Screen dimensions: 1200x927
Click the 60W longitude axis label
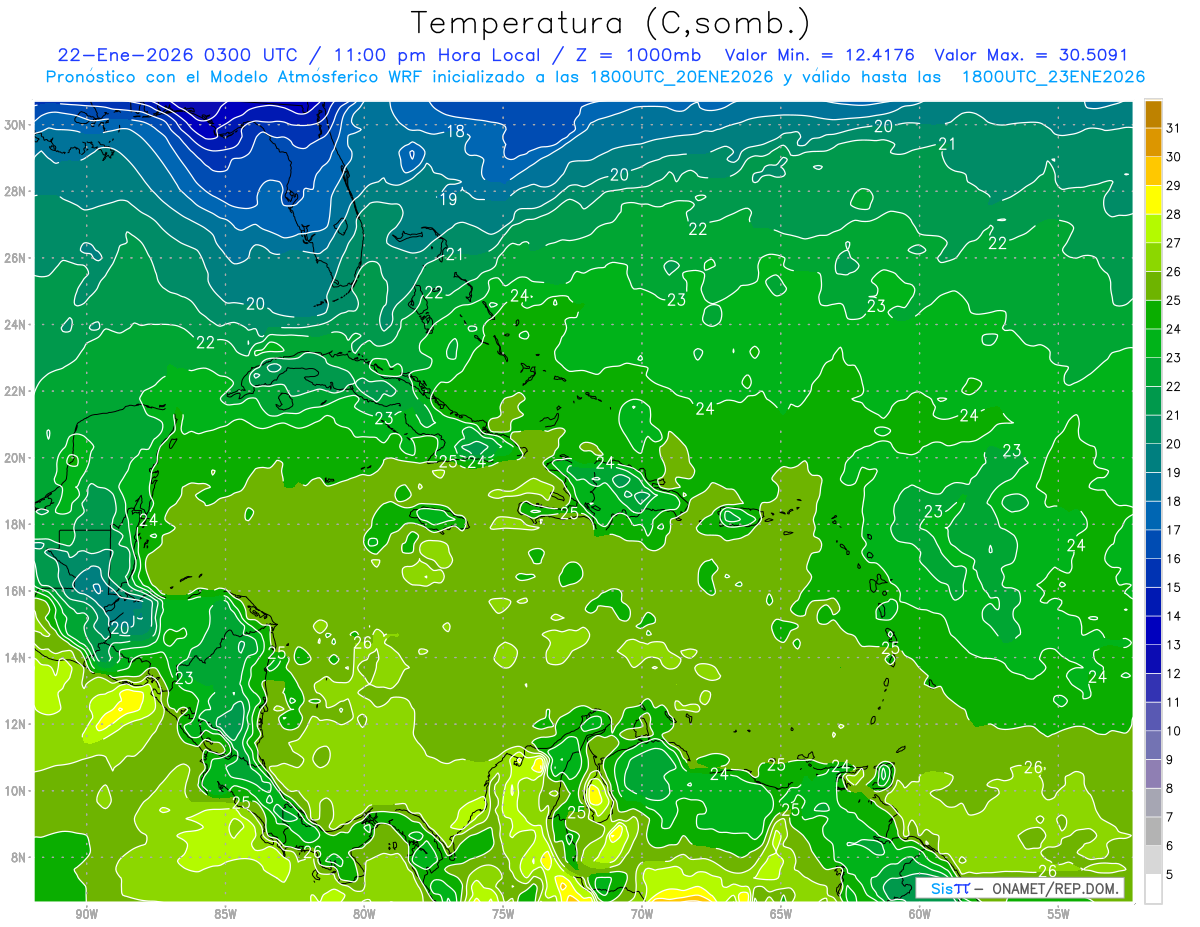(x=920, y=914)
